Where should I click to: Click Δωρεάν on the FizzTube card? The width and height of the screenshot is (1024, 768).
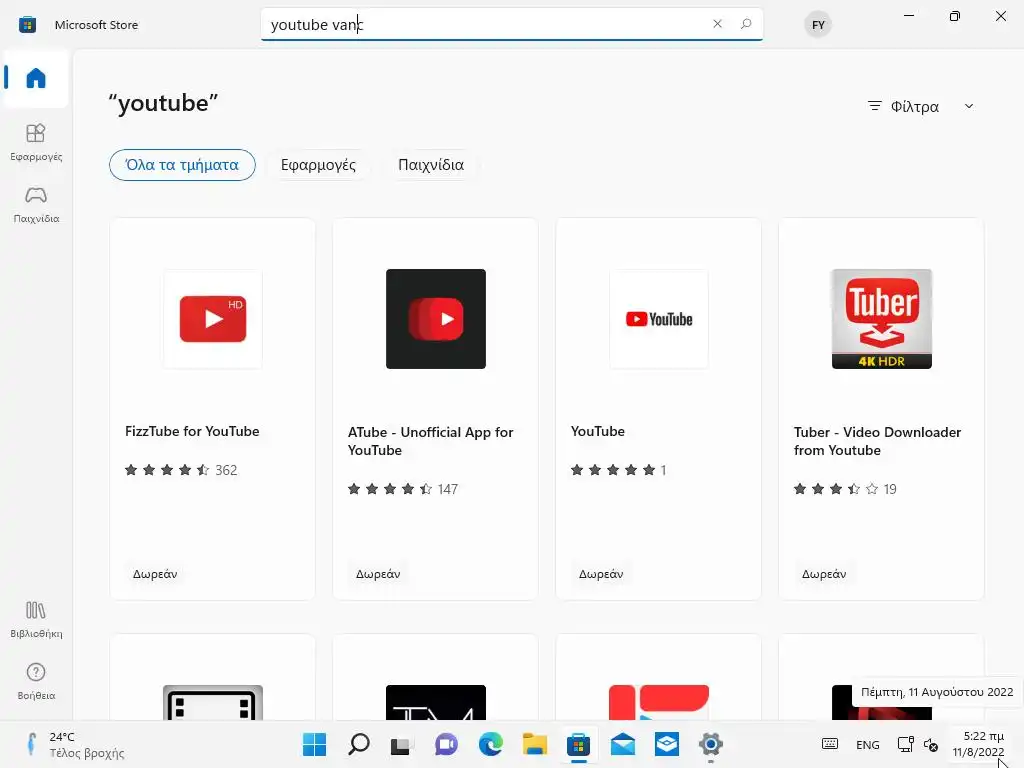tap(155, 574)
